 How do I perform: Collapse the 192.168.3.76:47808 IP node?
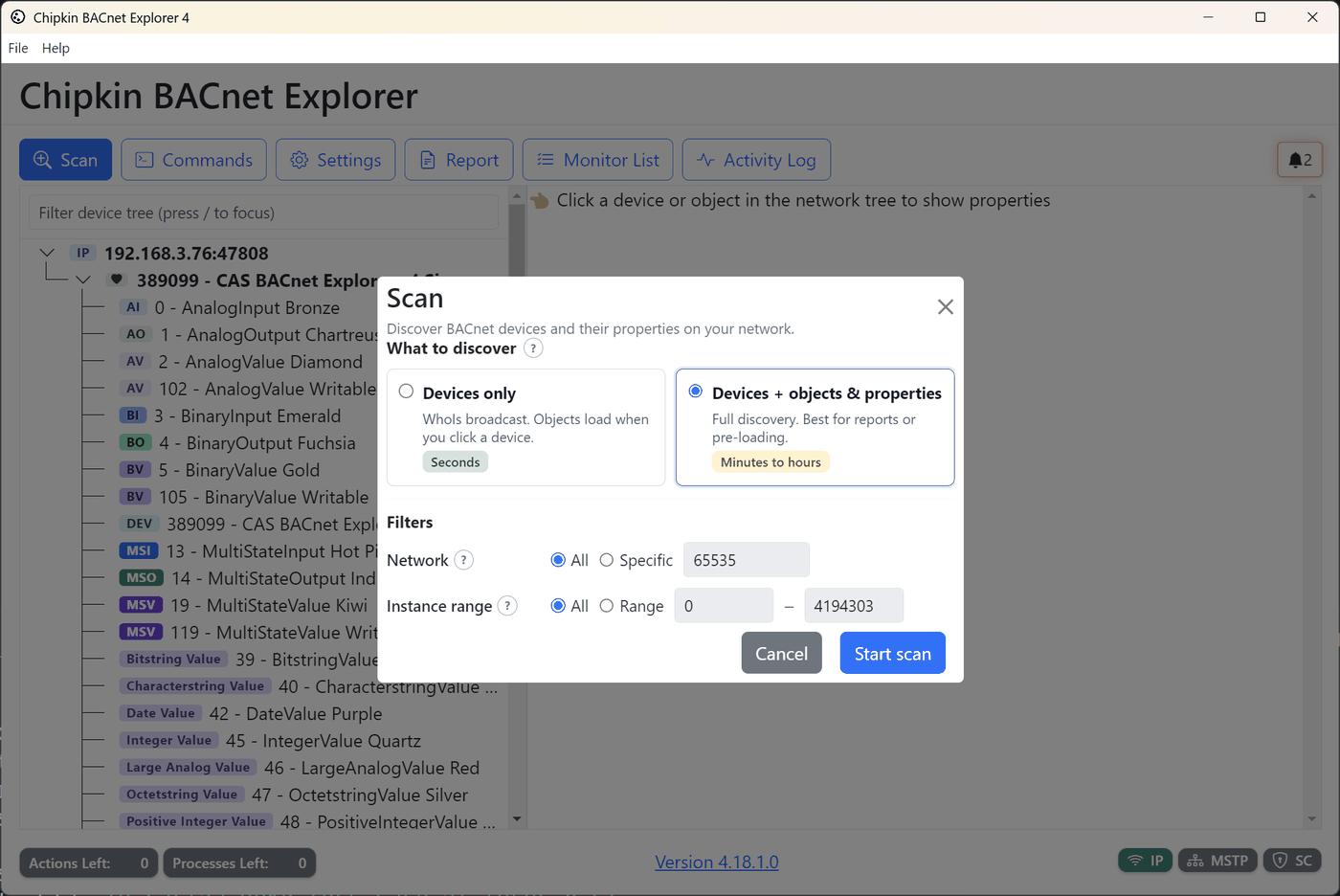point(47,253)
